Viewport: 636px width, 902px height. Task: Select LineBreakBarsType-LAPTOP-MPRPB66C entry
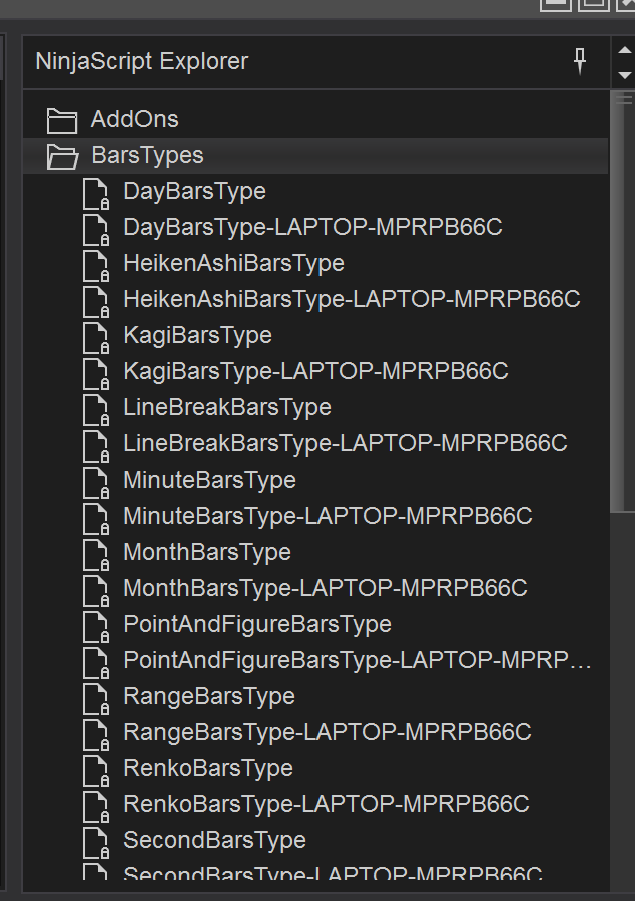345,444
